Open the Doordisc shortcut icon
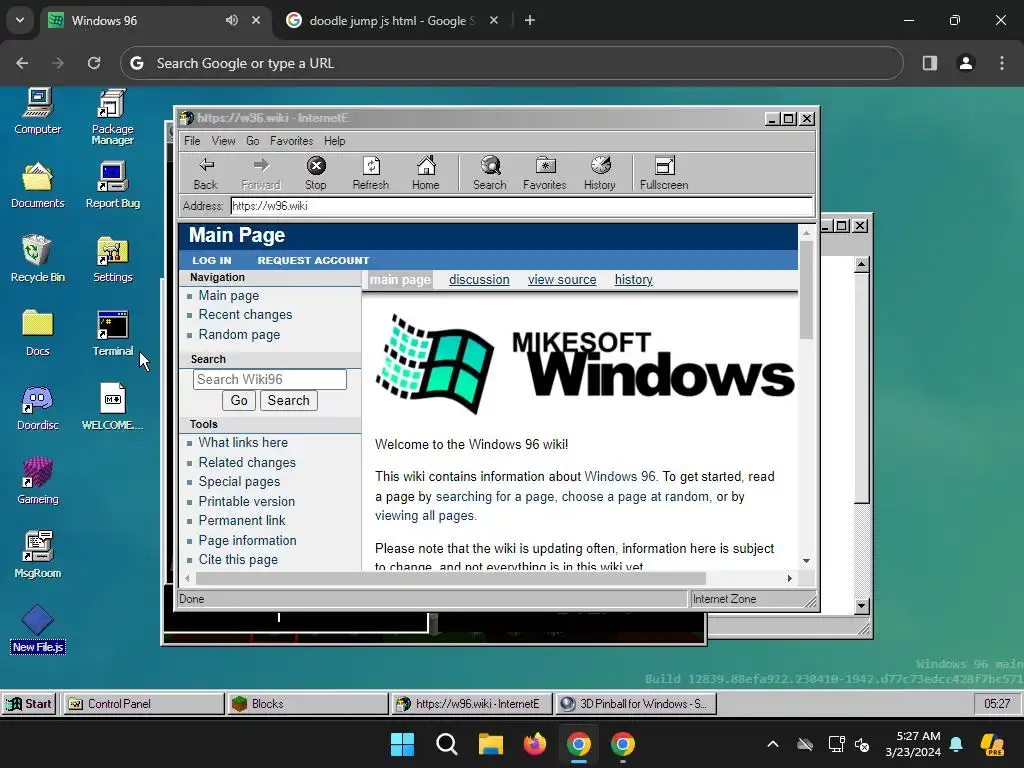1024x768 pixels. [x=38, y=408]
